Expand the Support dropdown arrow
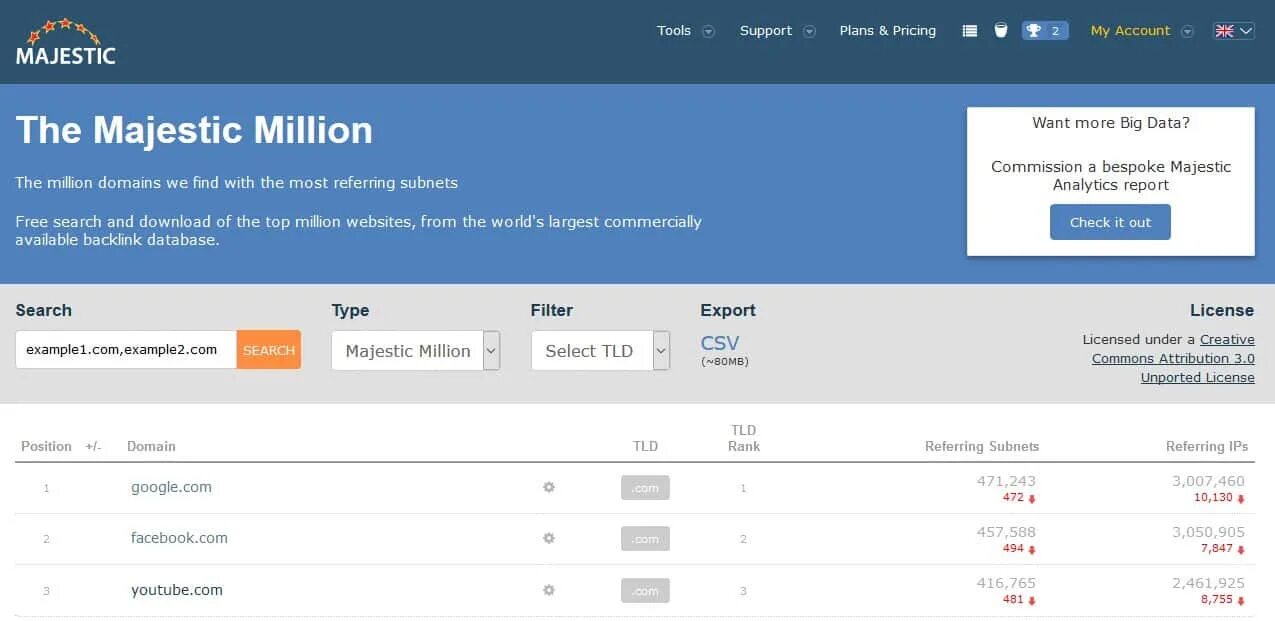 click(x=810, y=31)
